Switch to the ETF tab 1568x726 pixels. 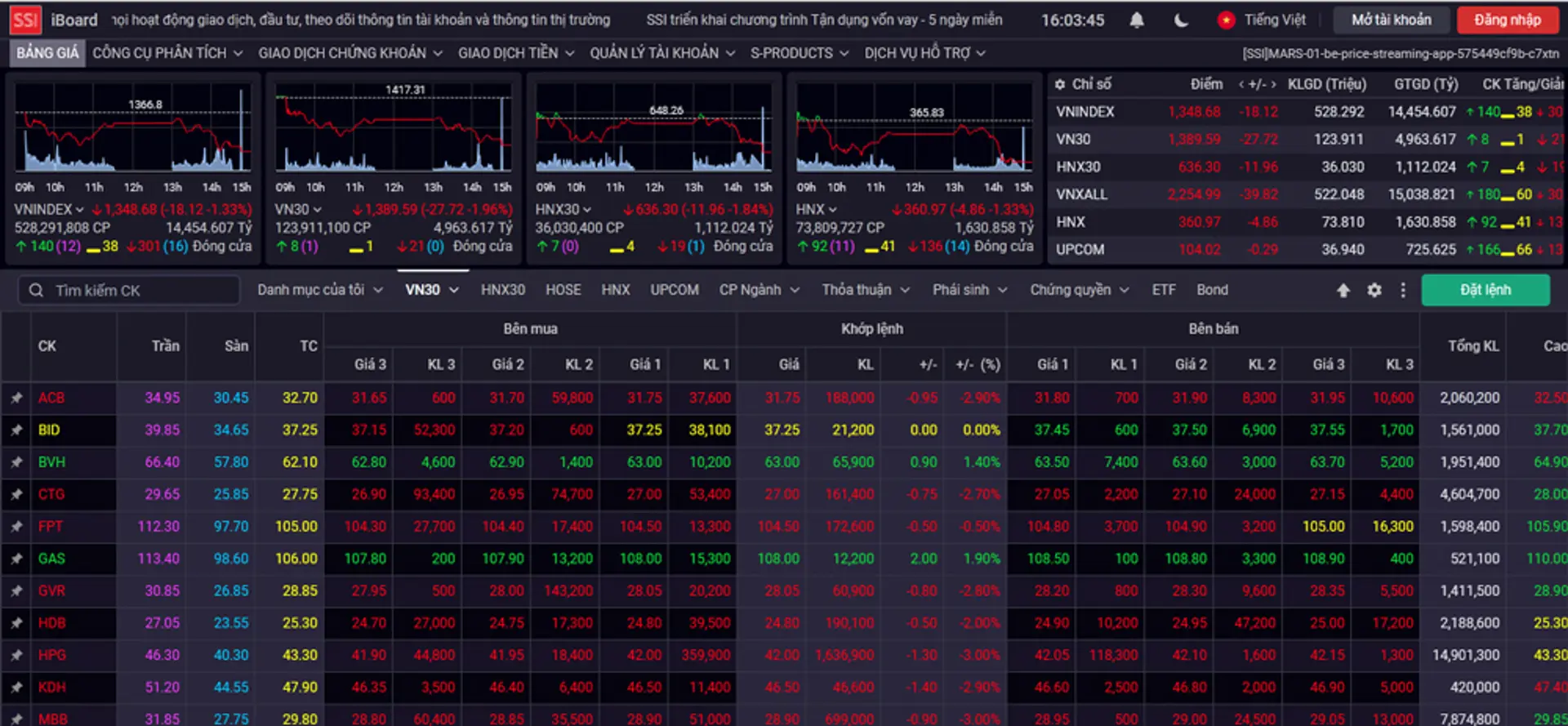1164,290
